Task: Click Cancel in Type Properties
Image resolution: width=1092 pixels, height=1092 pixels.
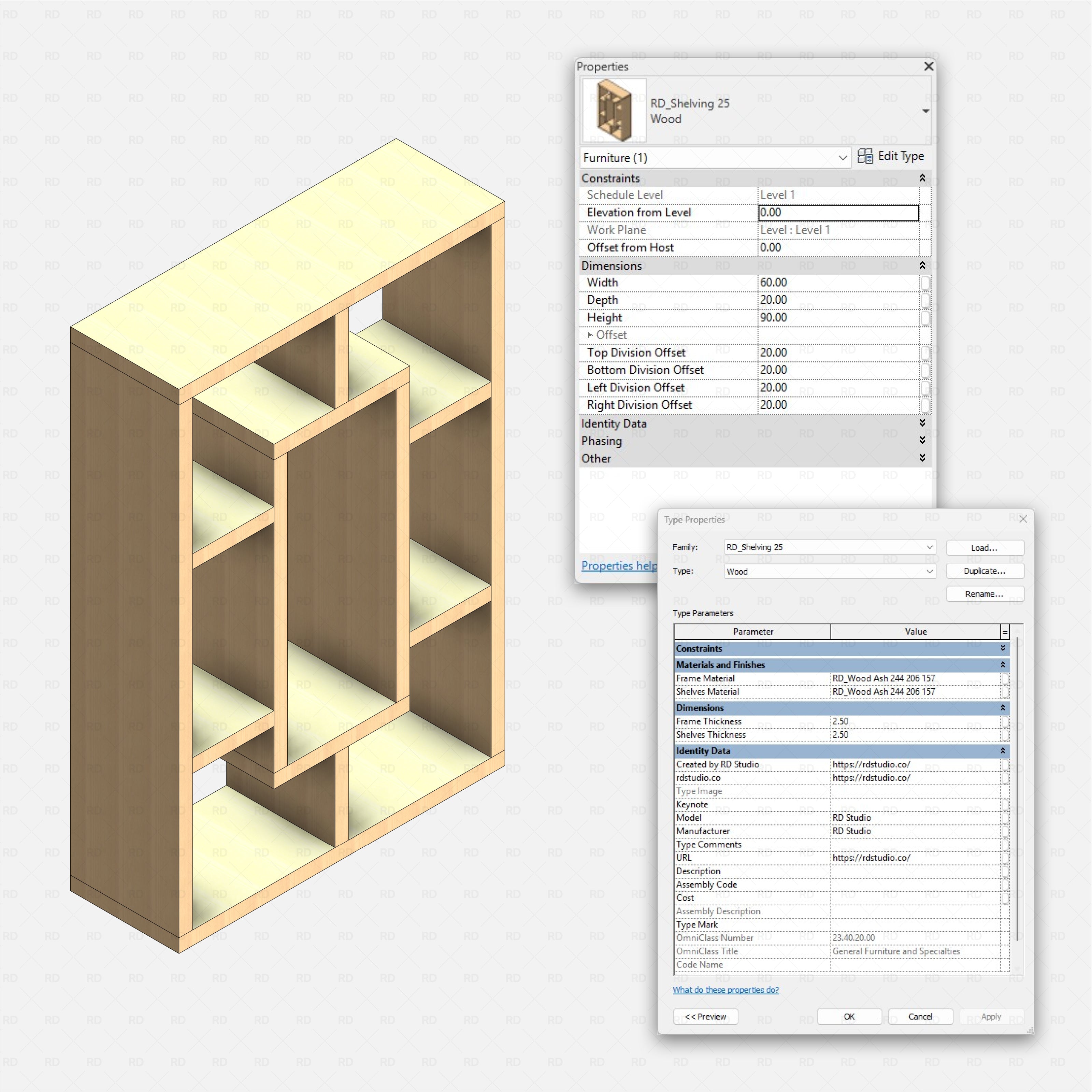Action: 920,1016
